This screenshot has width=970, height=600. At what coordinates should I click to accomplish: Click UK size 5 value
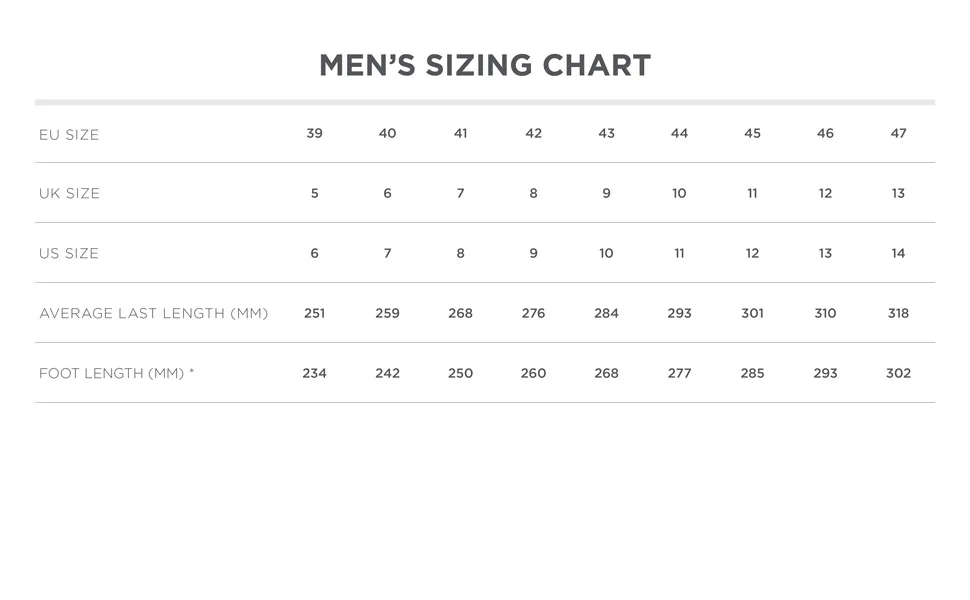pyautogui.click(x=314, y=194)
